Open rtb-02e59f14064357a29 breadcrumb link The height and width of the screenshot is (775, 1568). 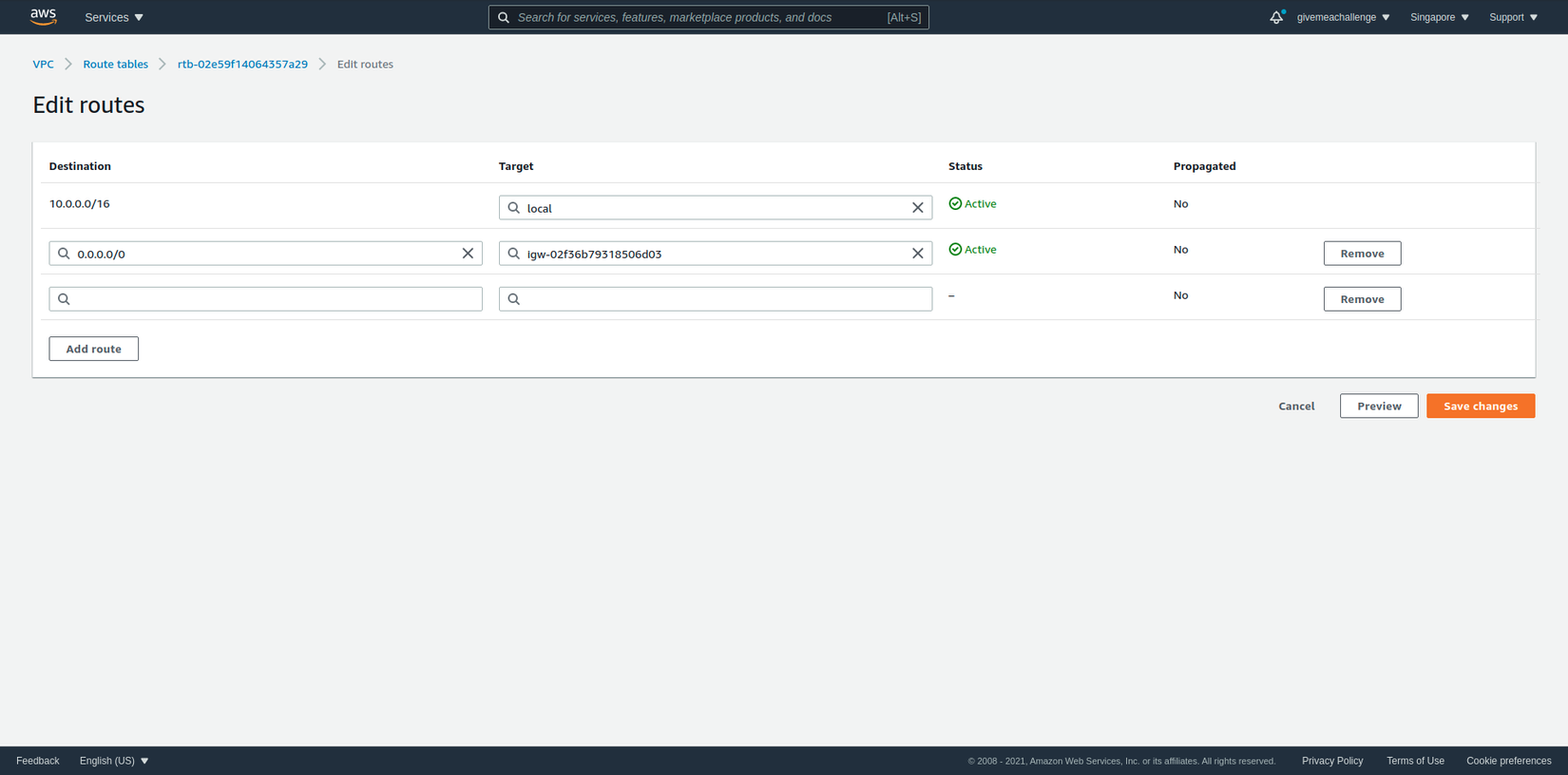(x=242, y=65)
